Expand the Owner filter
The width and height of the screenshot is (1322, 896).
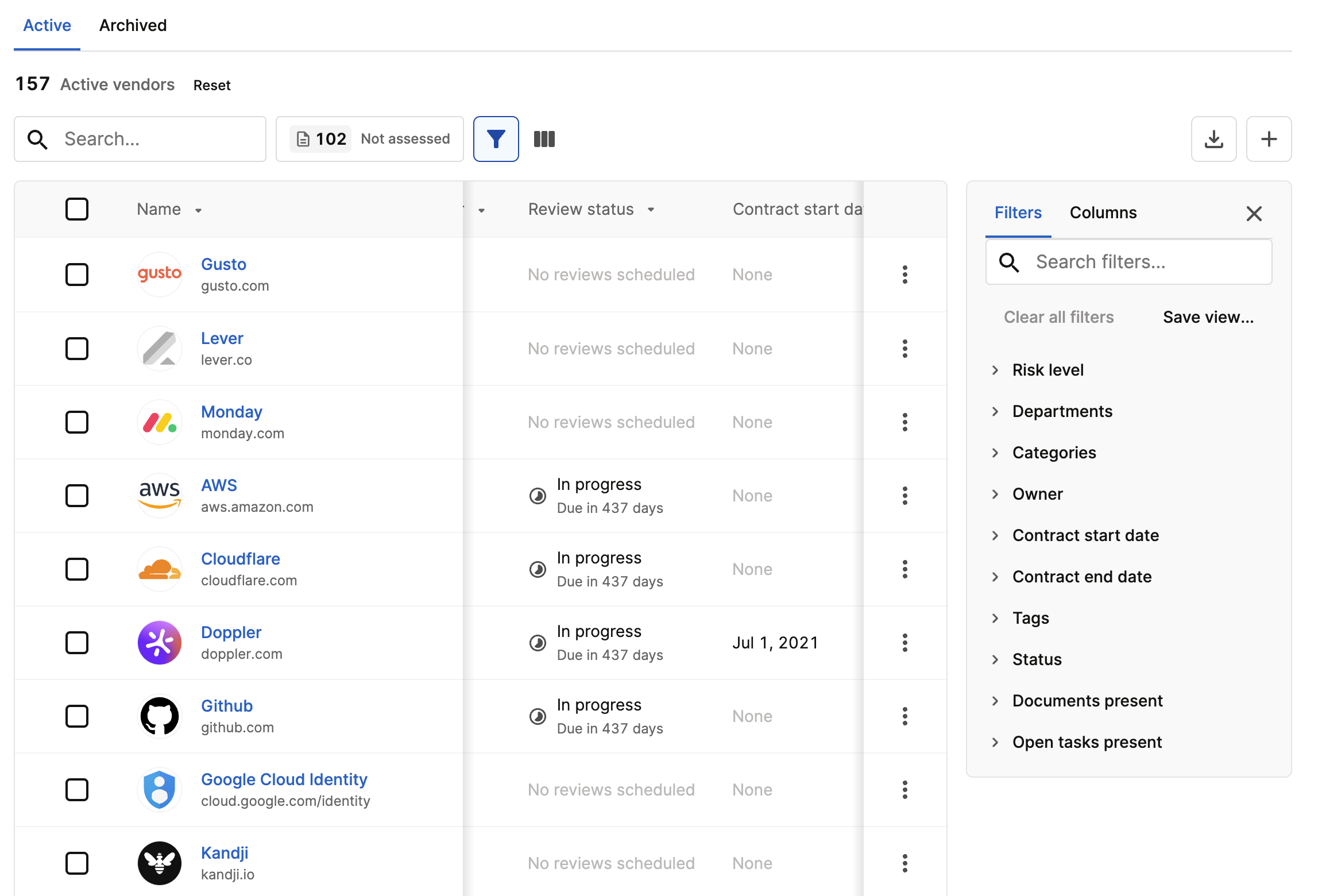(1027, 494)
